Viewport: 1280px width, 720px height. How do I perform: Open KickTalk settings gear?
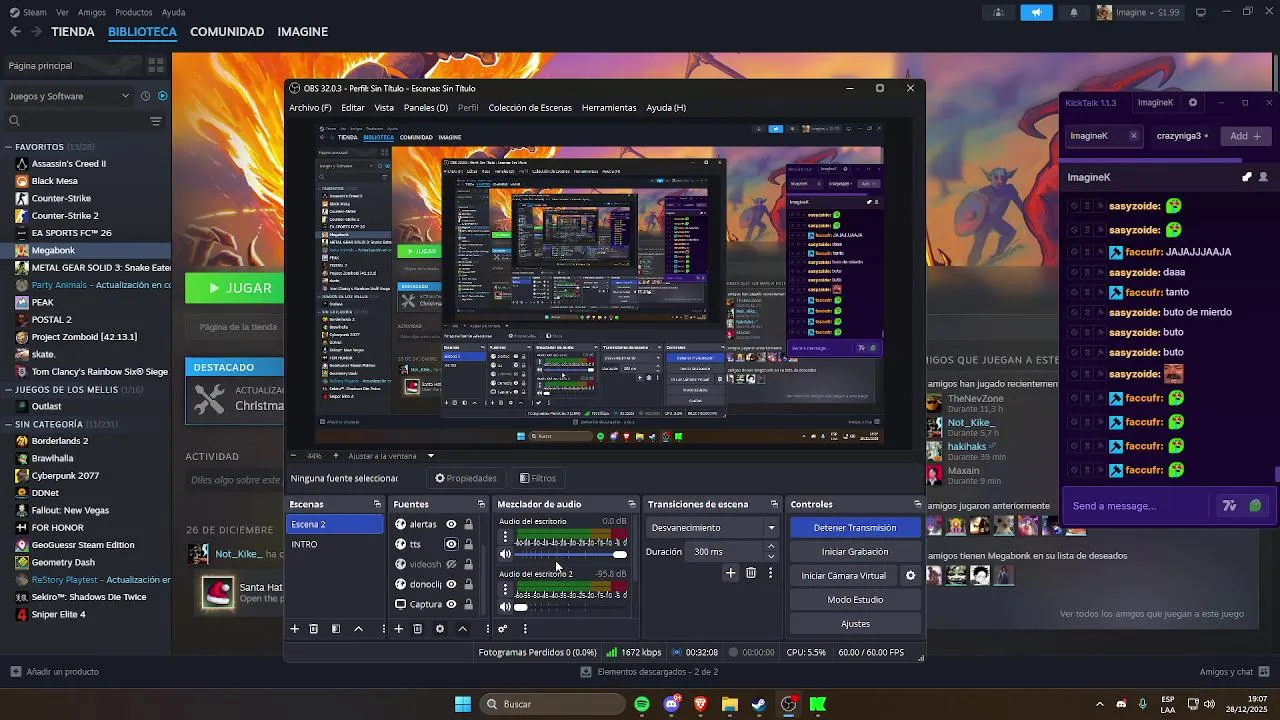(x=1192, y=102)
